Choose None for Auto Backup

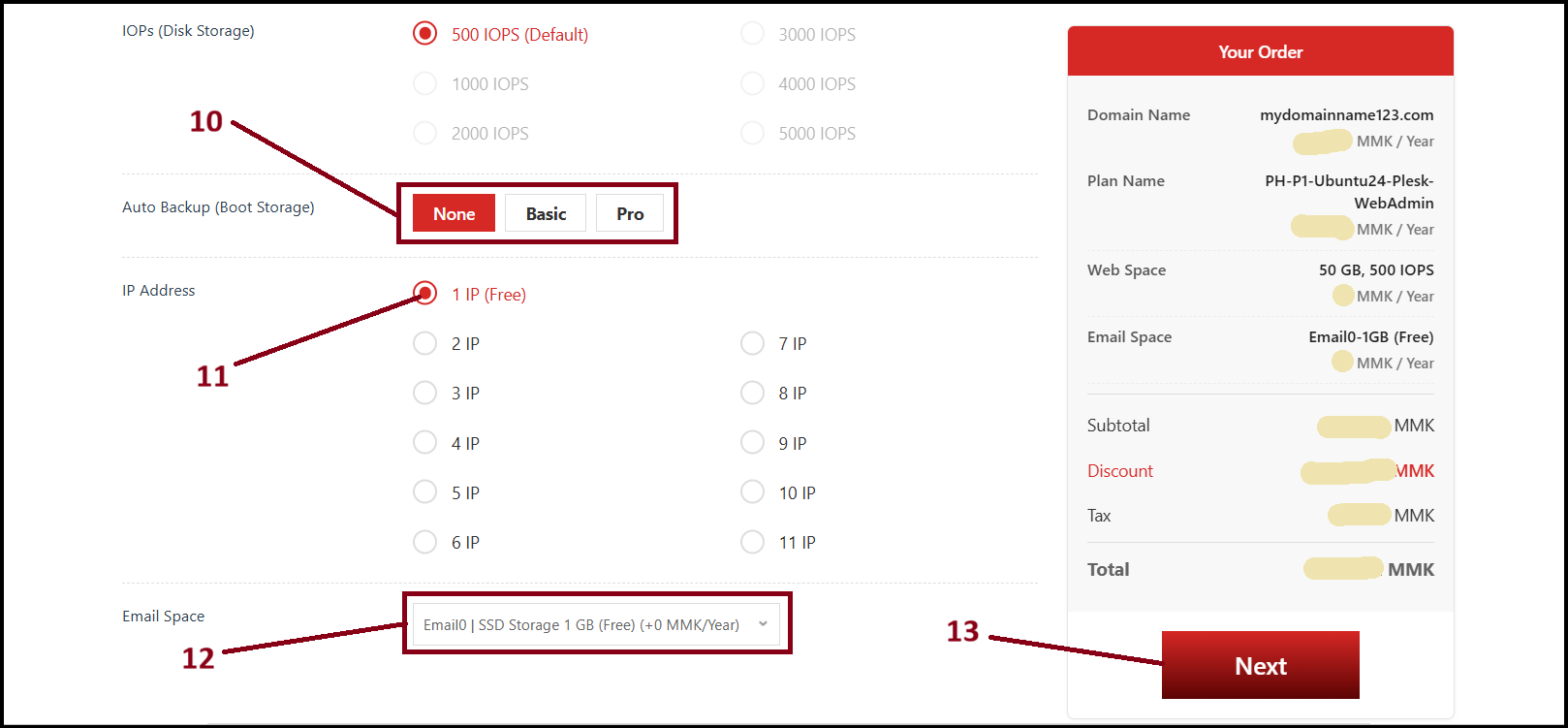point(454,213)
